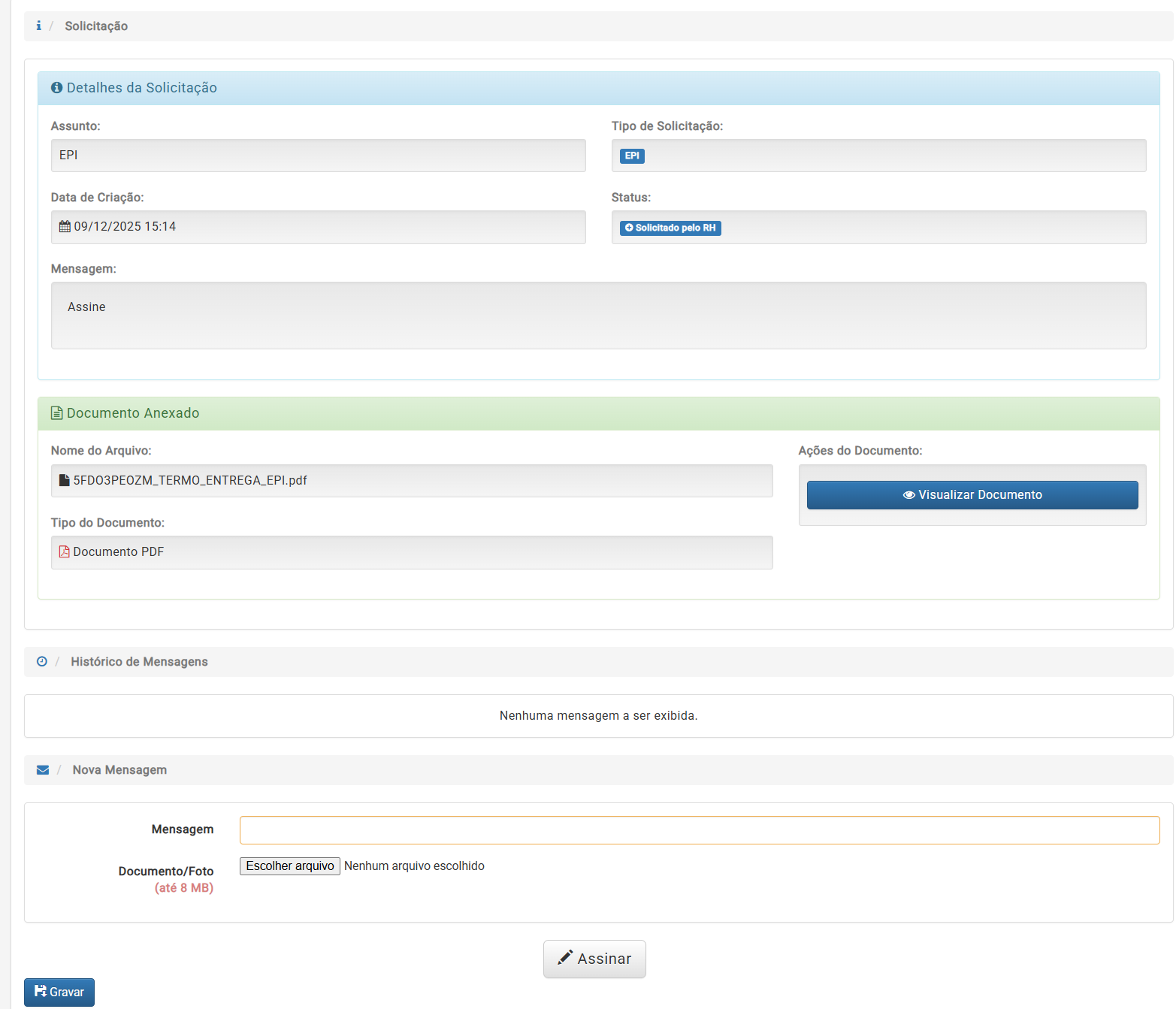Open file picker with Escolher arquivo

coord(290,866)
